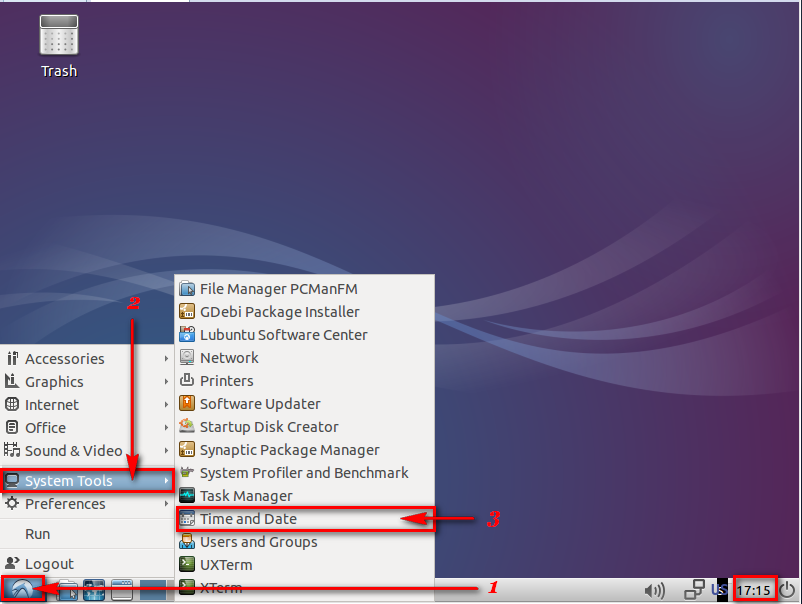The height and width of the screenshot is (604, 802).
Task: Open Time and Date settings
Action: click(305, 519)
